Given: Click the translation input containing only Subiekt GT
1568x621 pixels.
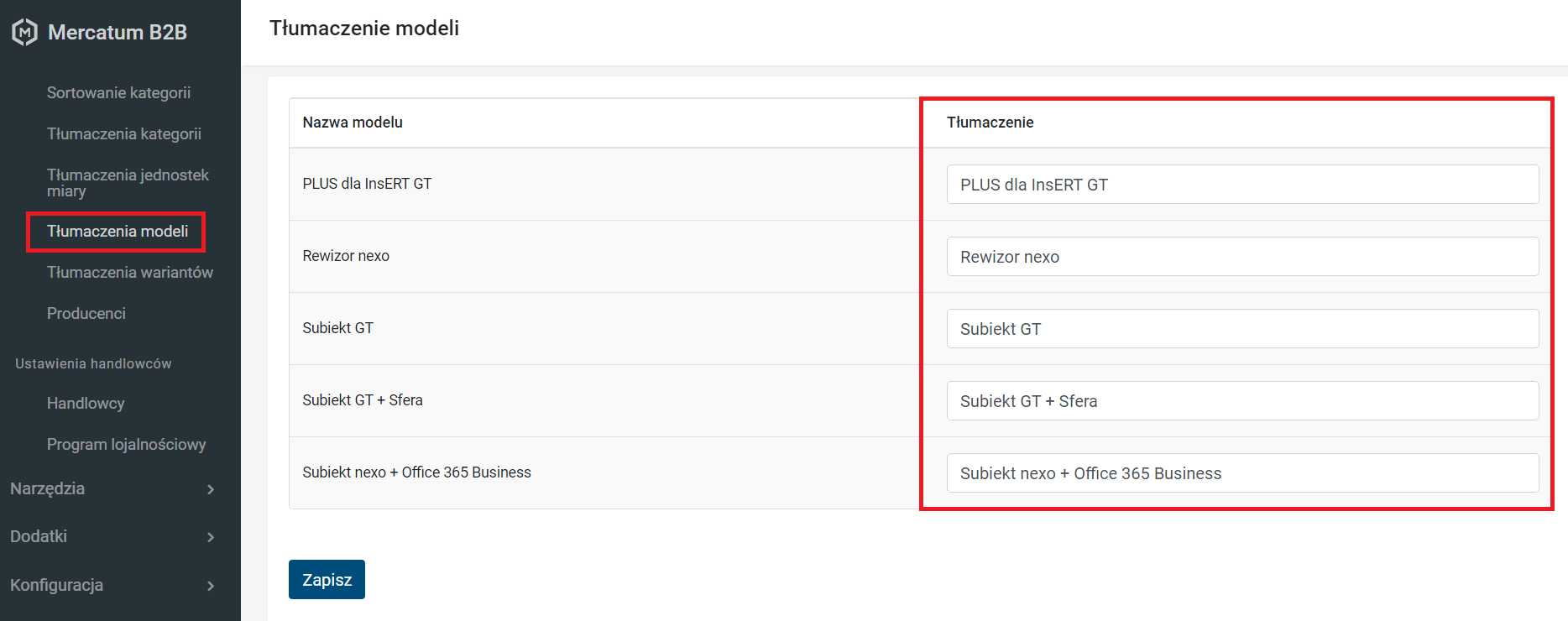Looking at the screenshot, I should coord(1242,328).
